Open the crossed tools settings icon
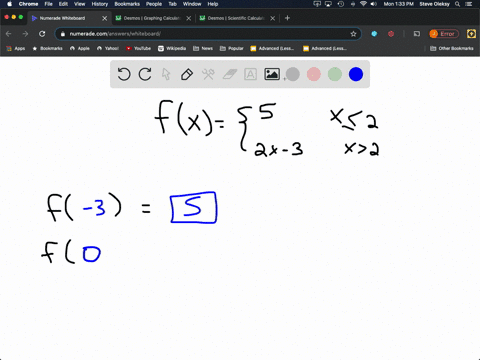This screenshot has height=360, width=480. click(208, 74)
